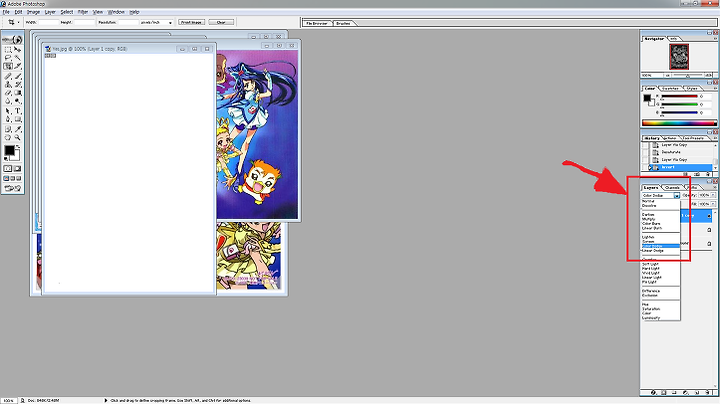This screenshot has height=404, width=720.
Task: Select the Hand tool
Action: pyautogui.click(x=8, y=137)
